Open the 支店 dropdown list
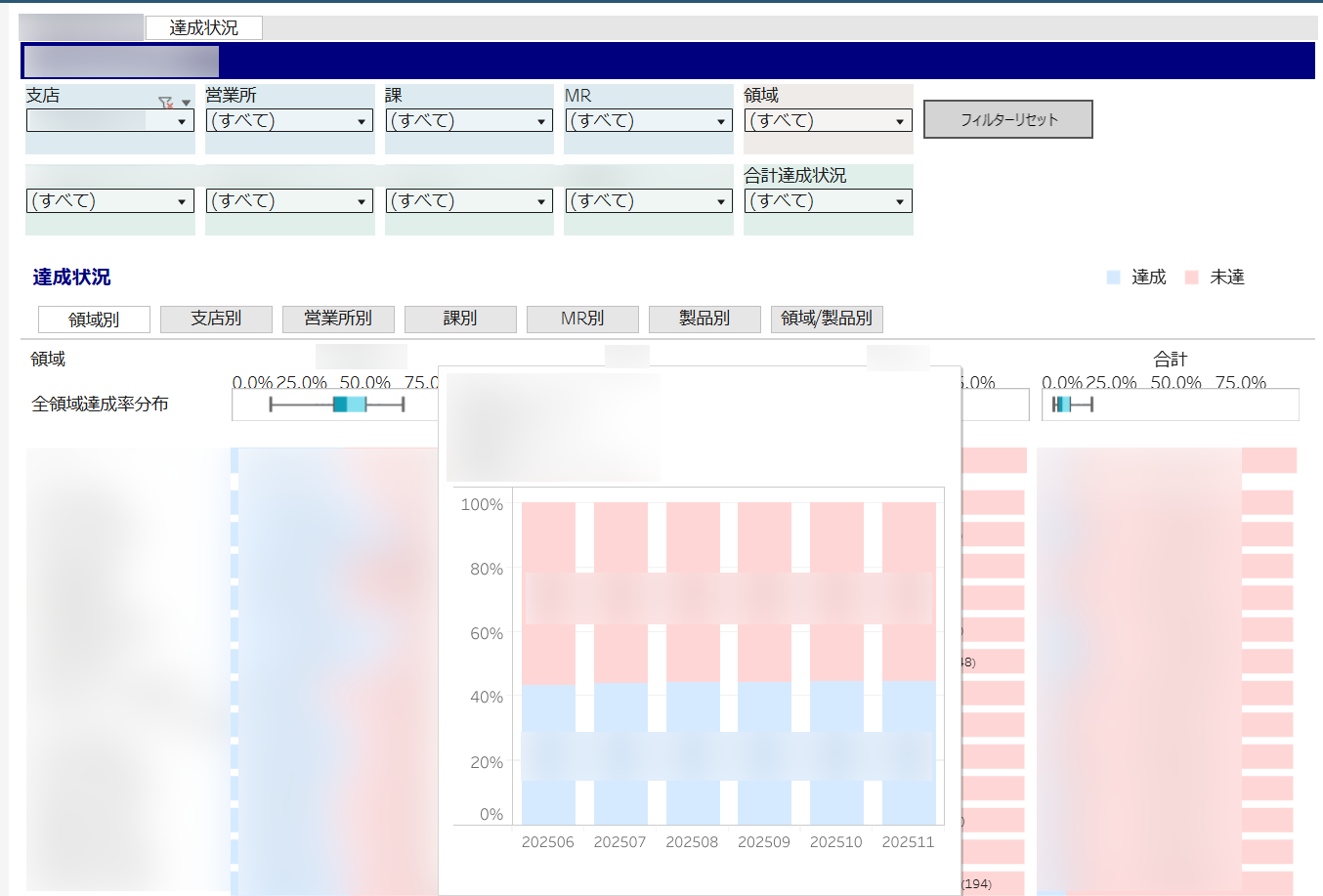 tap(182, 121)
